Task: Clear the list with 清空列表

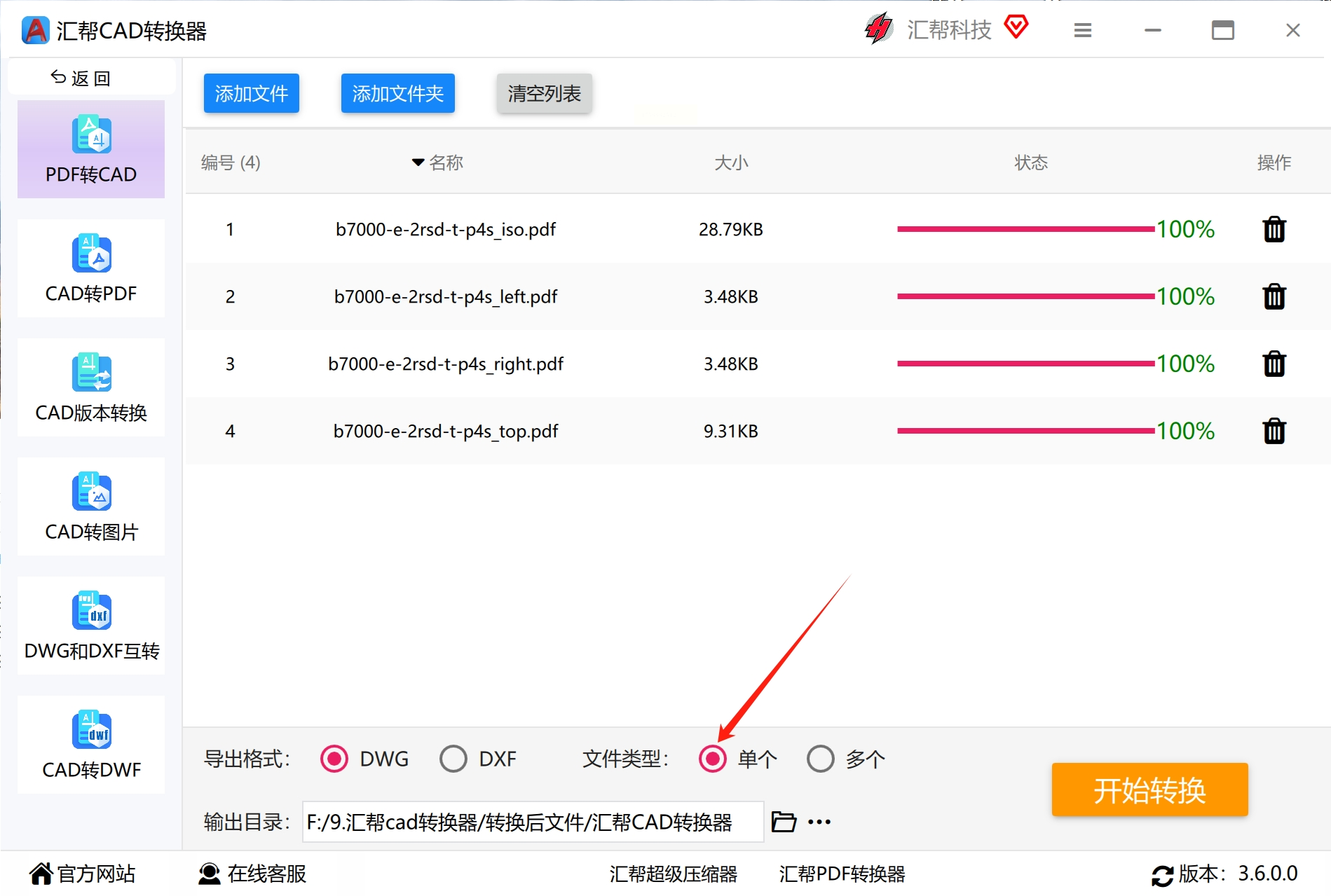Action: click(545, 93)
